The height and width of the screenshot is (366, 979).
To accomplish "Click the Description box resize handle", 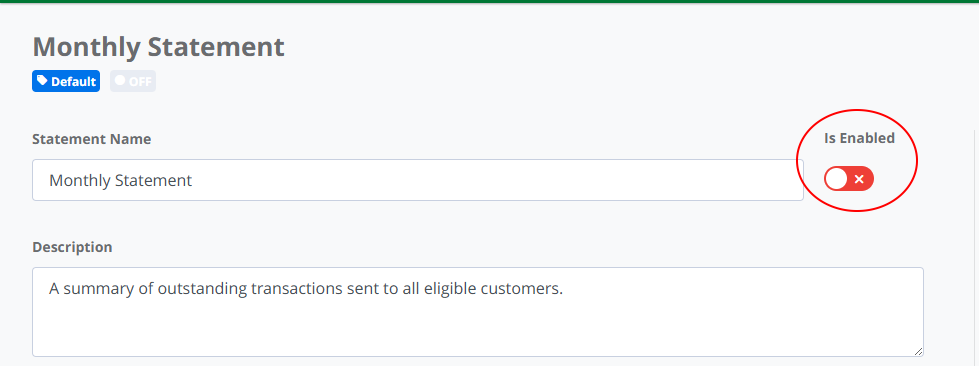I will [x=918, y=352].
